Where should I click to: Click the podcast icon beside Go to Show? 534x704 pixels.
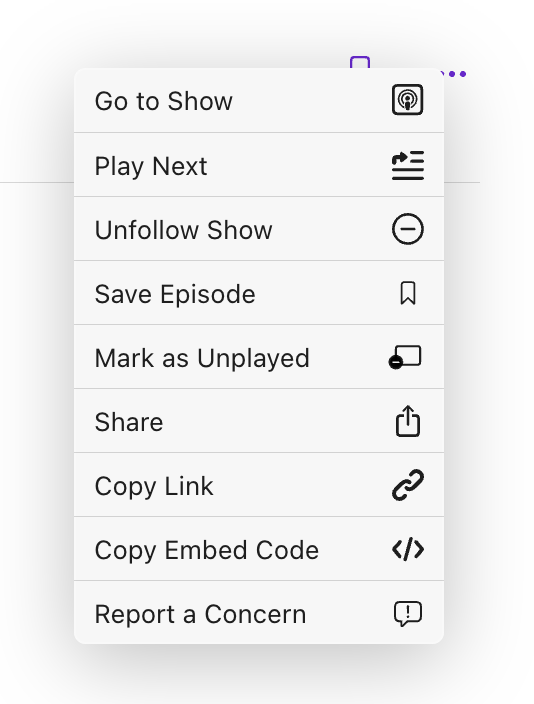407,100
